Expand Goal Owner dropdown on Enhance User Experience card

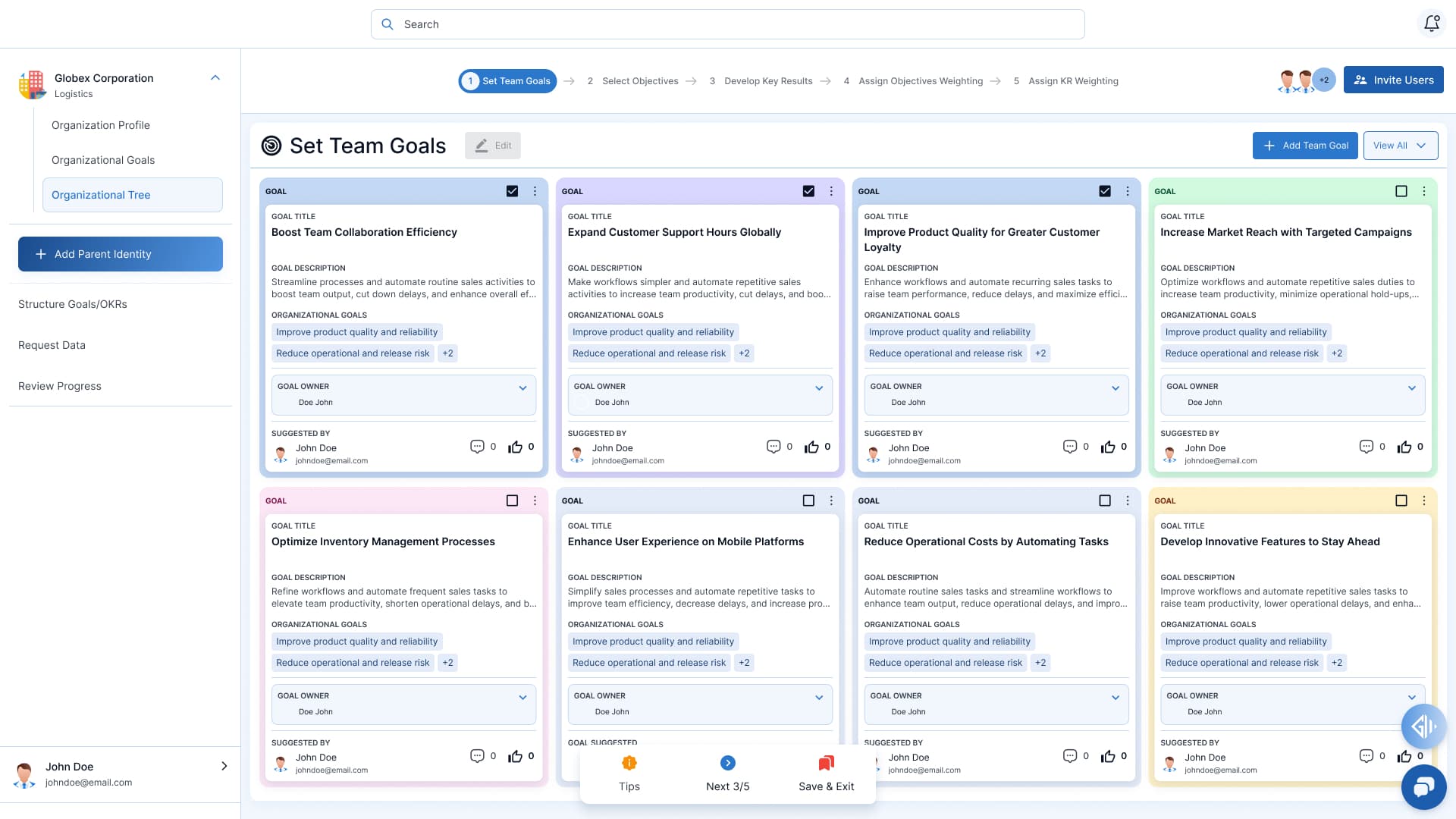point(819,698)
